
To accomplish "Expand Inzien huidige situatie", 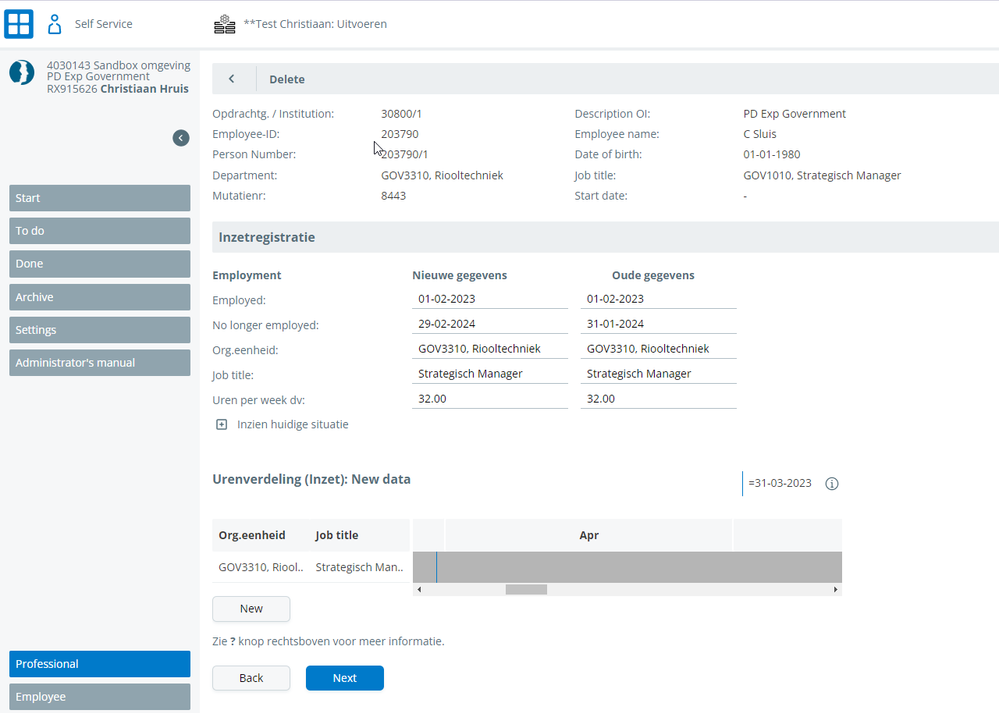I will tap(222, 424).
